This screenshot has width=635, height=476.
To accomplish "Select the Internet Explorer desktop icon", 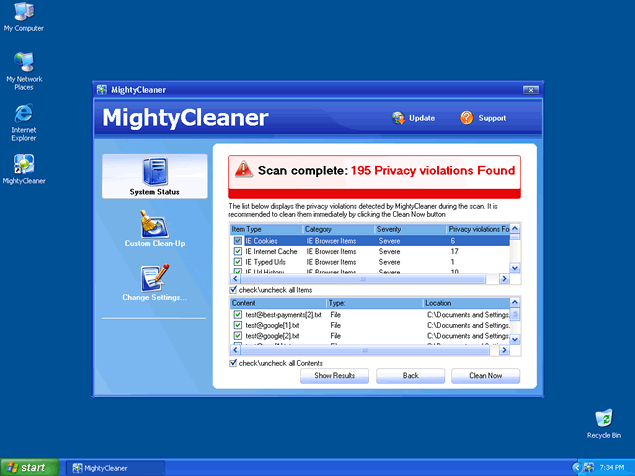I will point(23,112).
